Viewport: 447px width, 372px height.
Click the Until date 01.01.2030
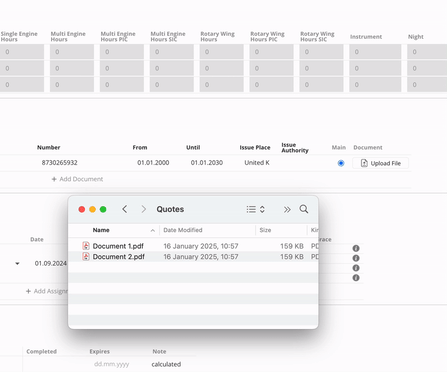(207, 163)
